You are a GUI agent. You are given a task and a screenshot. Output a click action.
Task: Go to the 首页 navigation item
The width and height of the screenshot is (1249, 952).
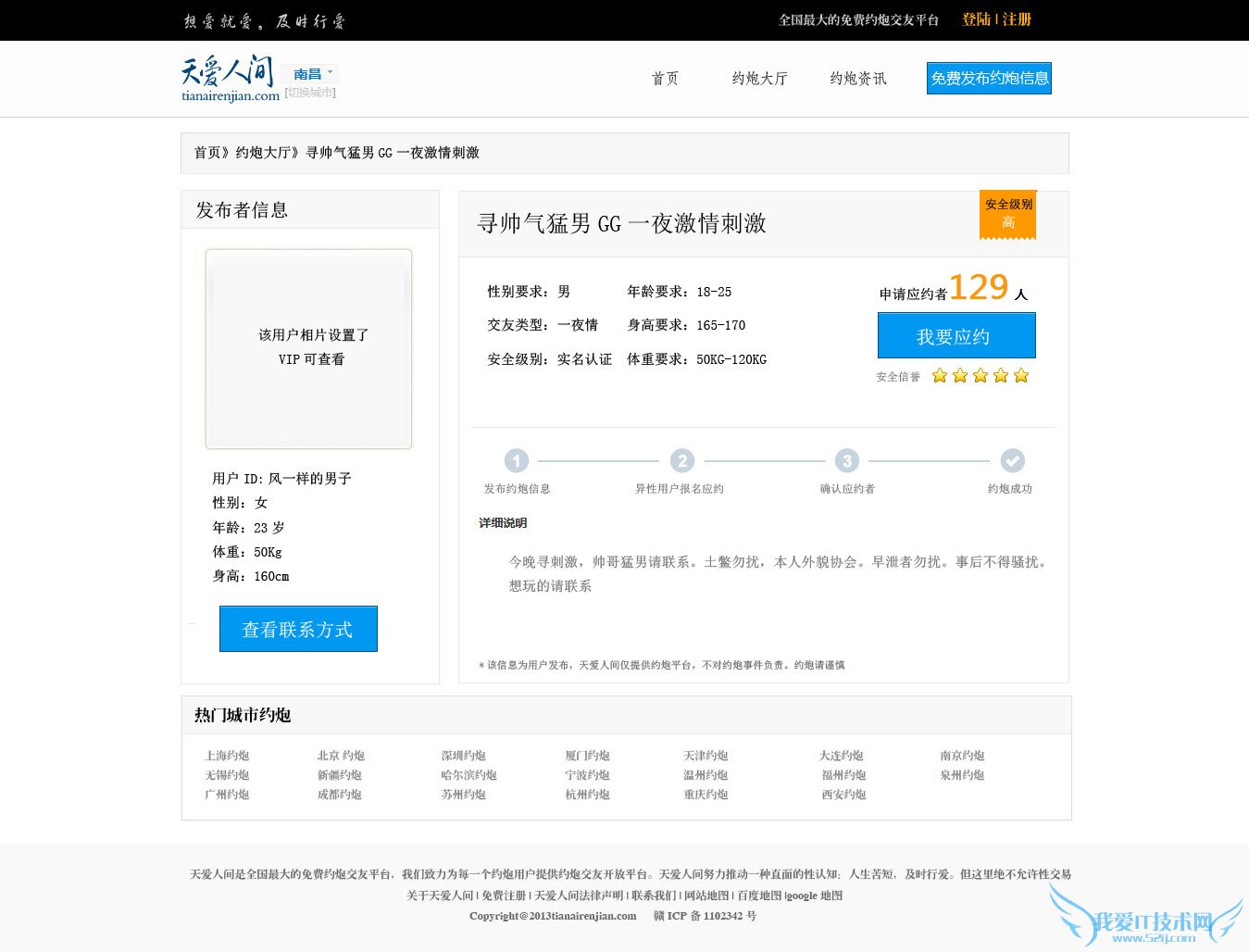tap(665, 79)
